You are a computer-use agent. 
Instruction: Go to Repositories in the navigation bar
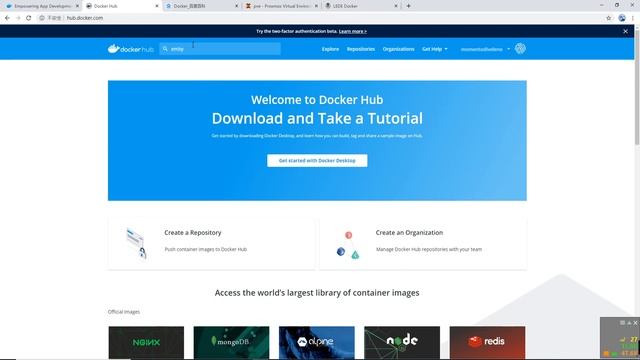tap(361, 49)
